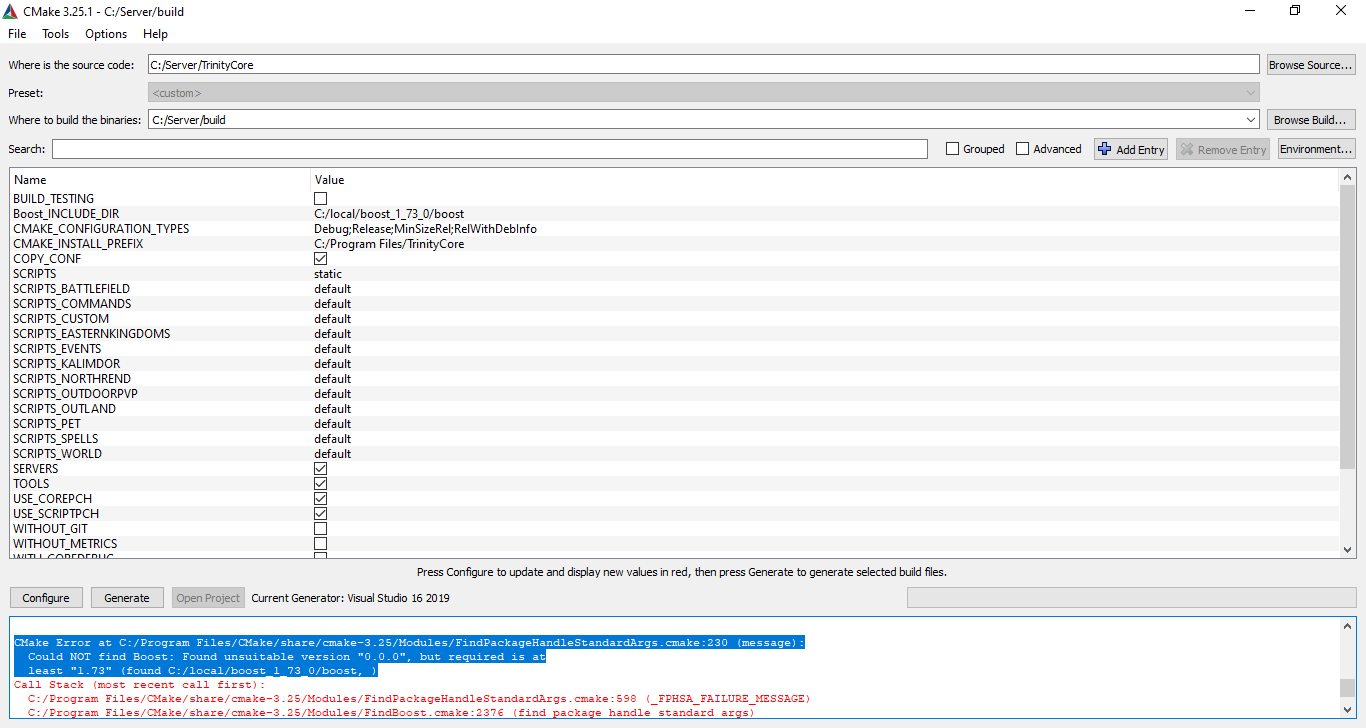Click the output log scroll down arrow
1366x728 pixels.
point(1347,709)
